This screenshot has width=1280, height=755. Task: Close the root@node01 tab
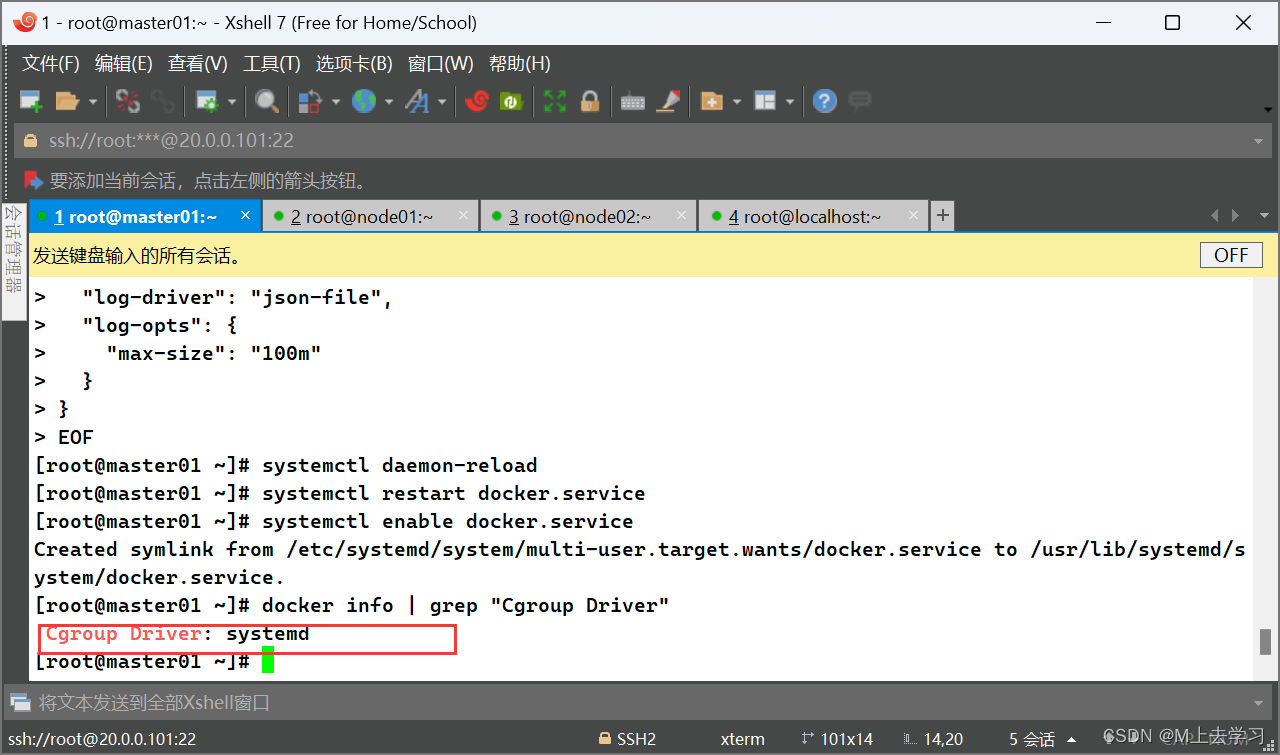click(x=463, y=215)
